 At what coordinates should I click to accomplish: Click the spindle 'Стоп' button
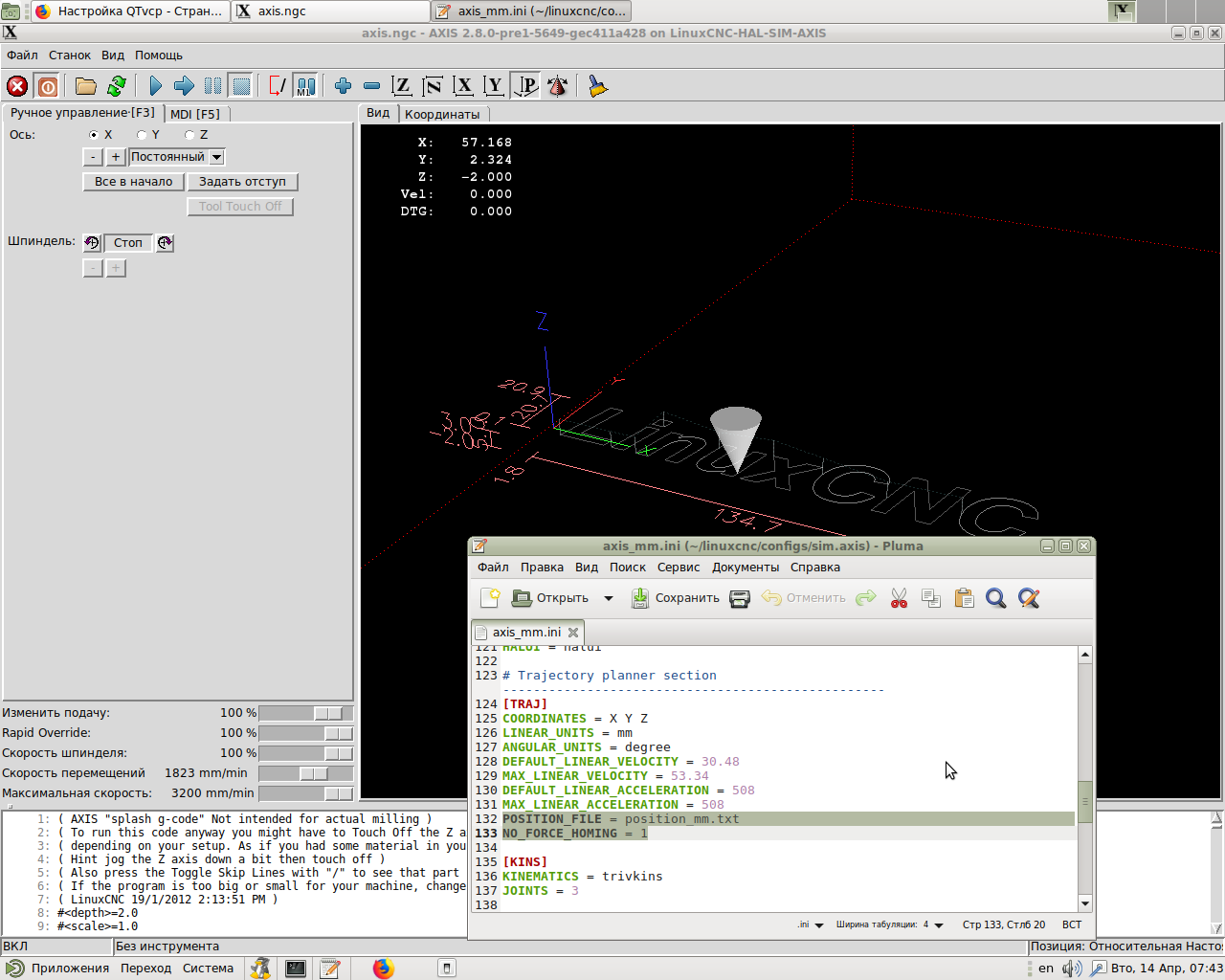128,243
